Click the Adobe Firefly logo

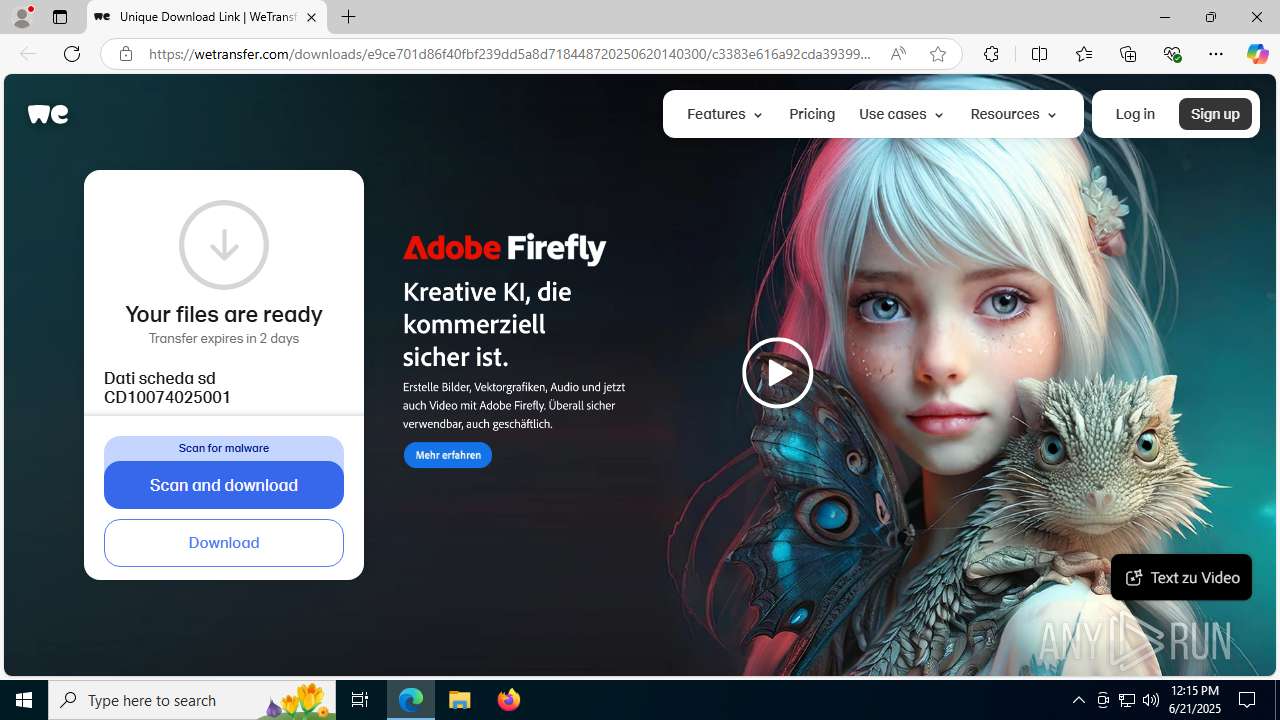click(504, 248)
